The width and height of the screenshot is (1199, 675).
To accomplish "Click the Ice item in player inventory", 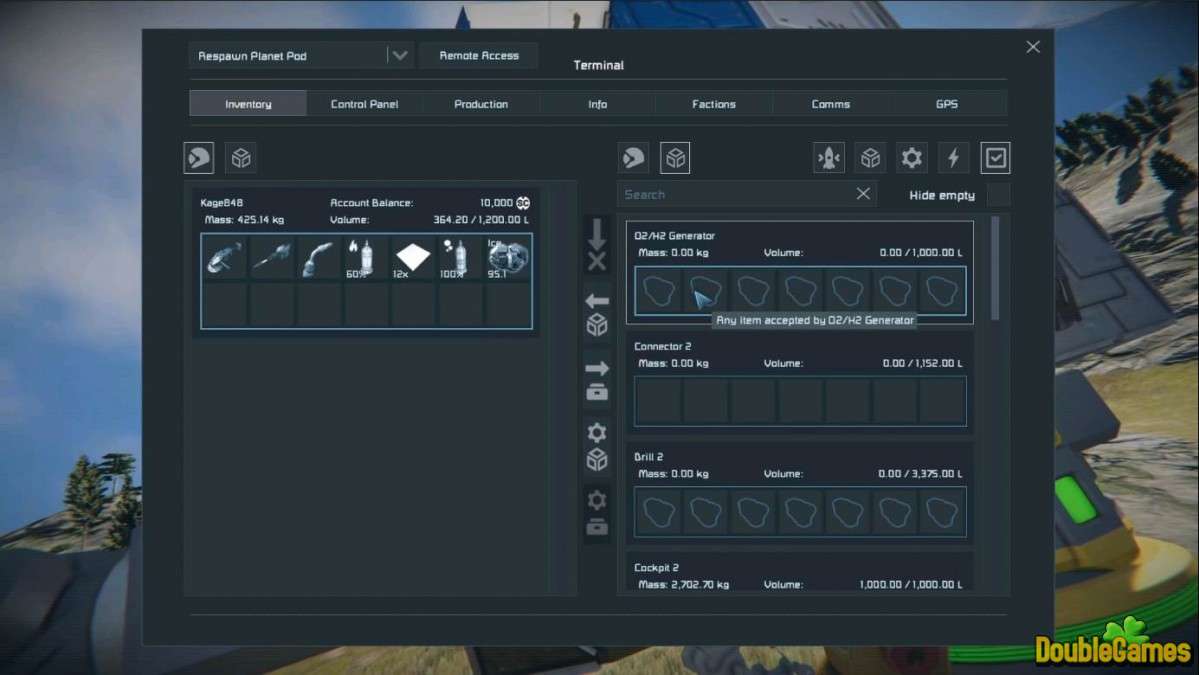I will coord(508,258).
